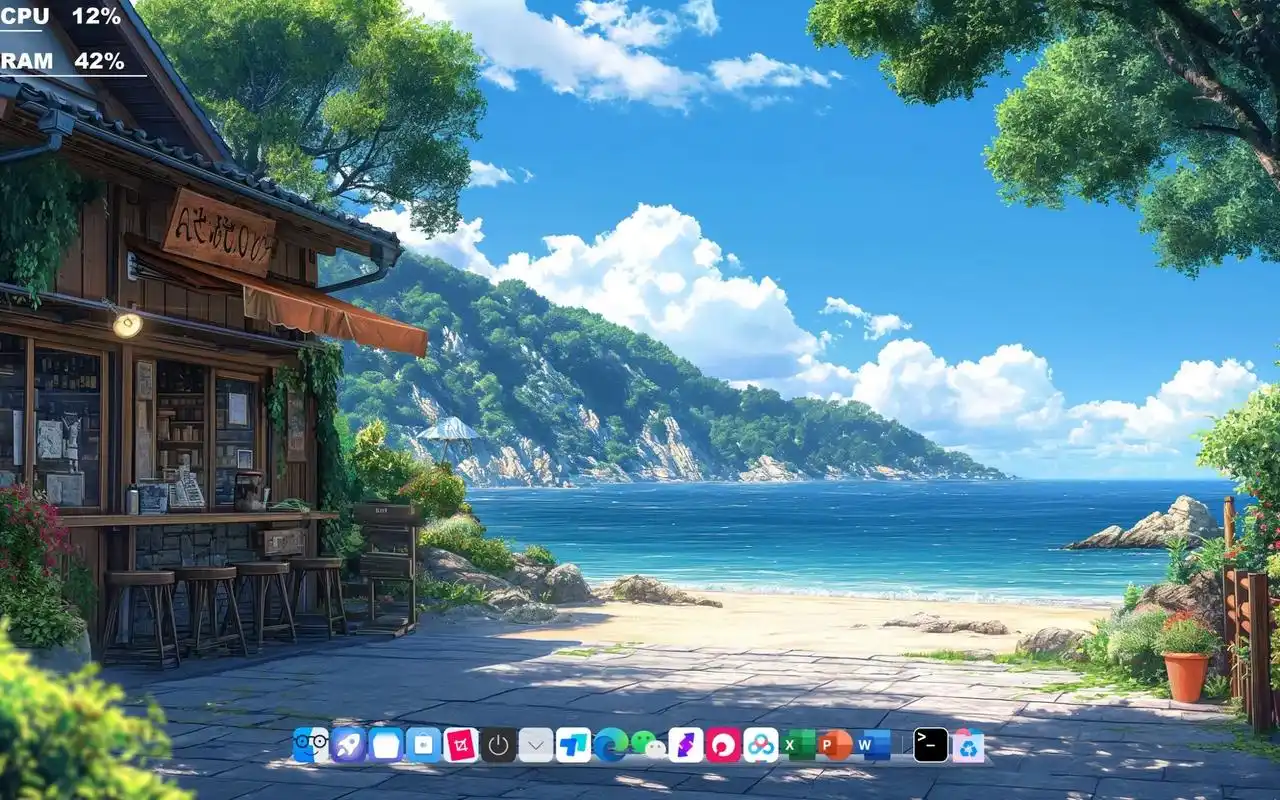Launch the purple arrows remote app
This screenshot has height=800, width=1280.
click(687, 745)
